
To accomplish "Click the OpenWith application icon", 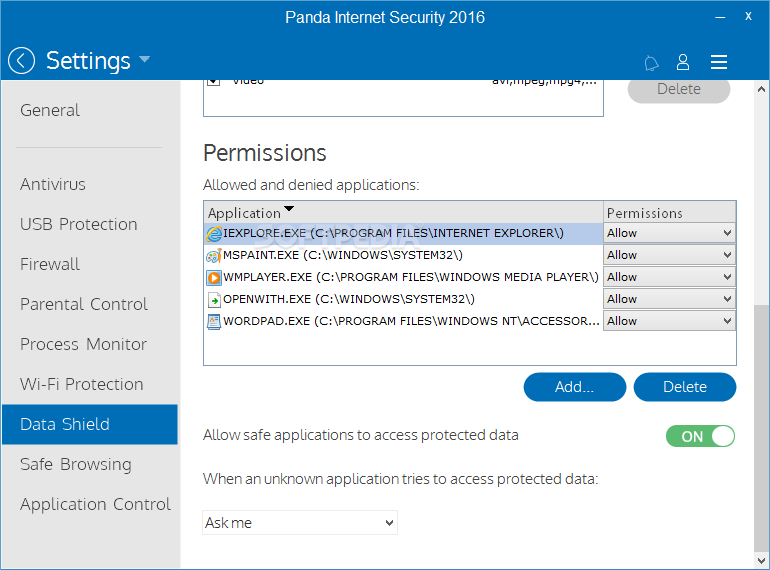I will pyautogui.click(x=214, y=299).
